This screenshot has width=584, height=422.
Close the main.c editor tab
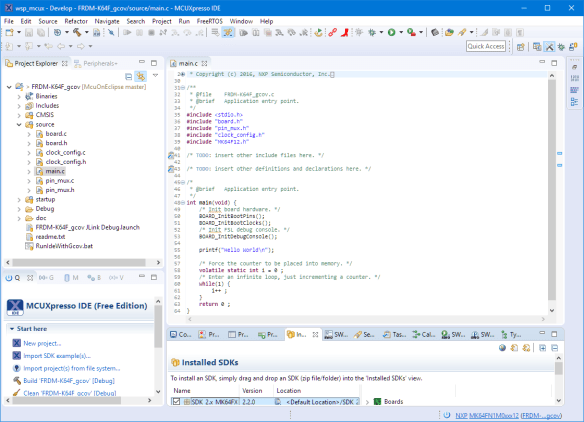click(204, 63)
